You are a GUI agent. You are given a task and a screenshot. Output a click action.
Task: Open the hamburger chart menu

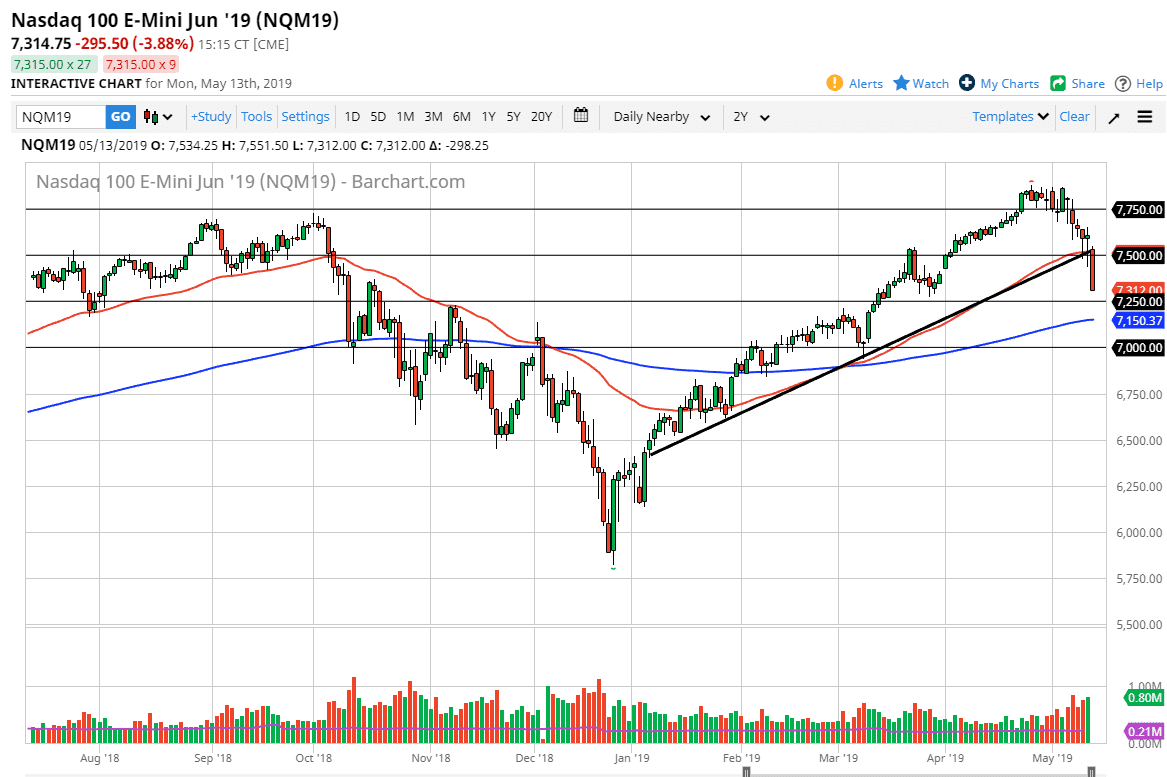(1144, 117)
